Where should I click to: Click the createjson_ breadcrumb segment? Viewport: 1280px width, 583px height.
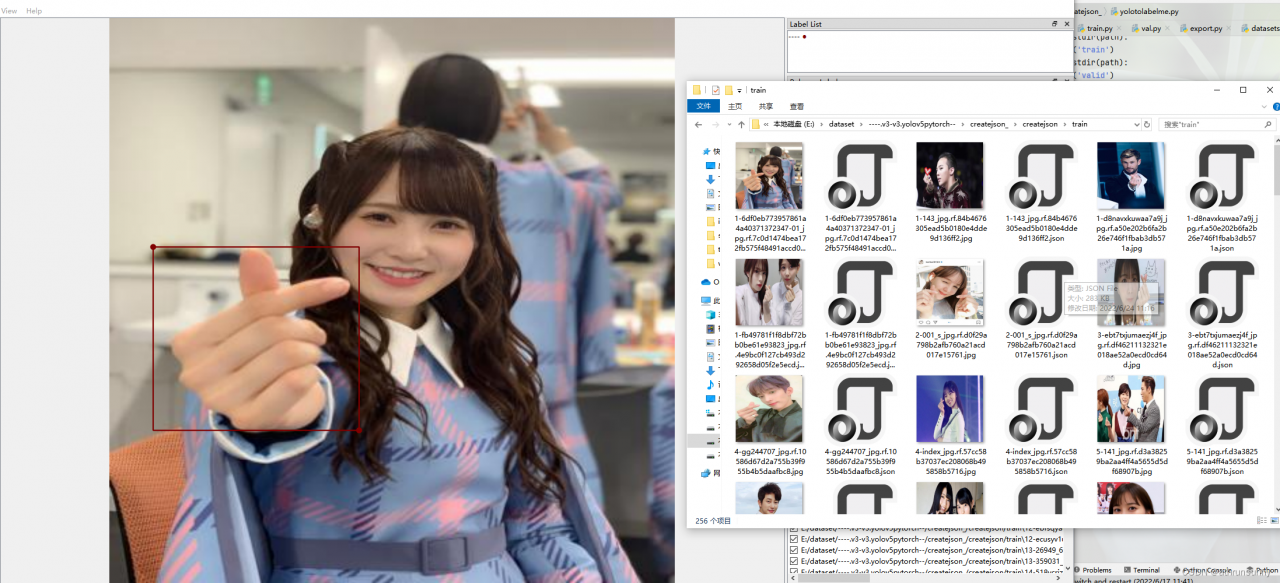coord(989,124)
